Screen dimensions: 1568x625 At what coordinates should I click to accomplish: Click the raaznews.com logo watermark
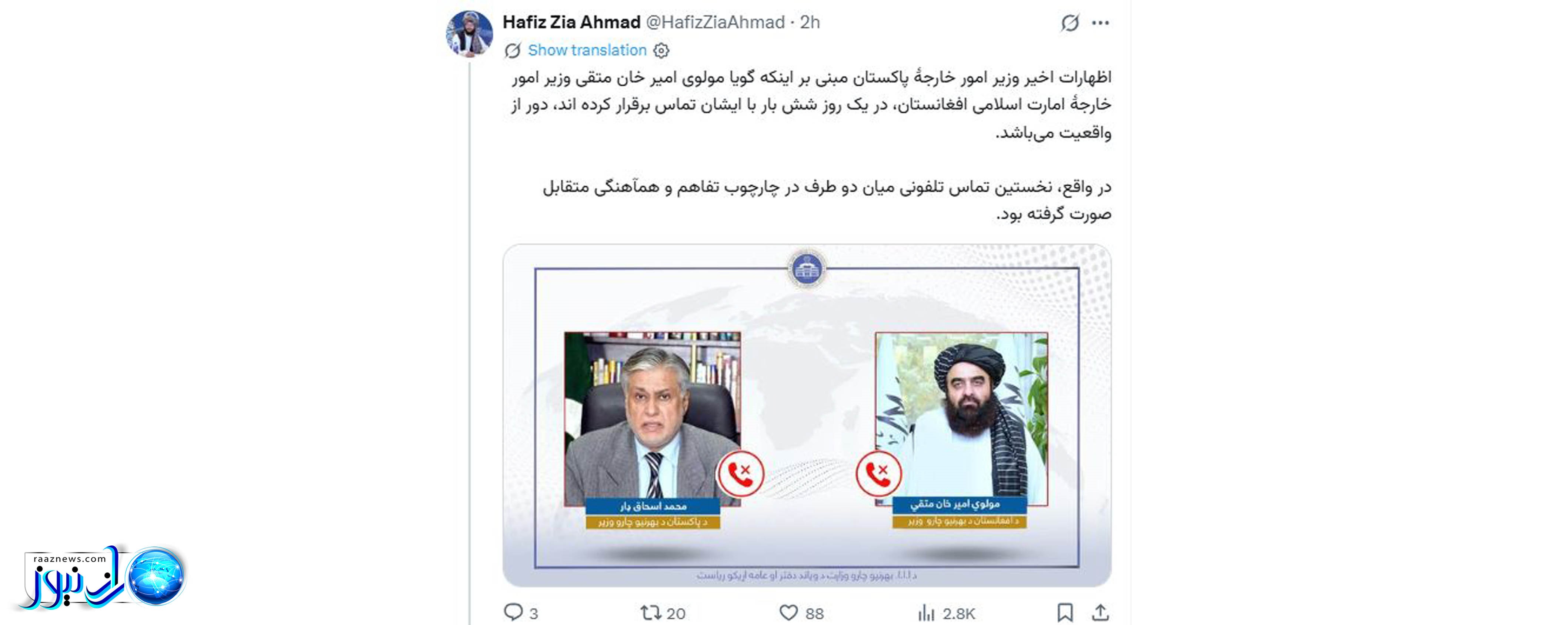(x=102, y=578)
